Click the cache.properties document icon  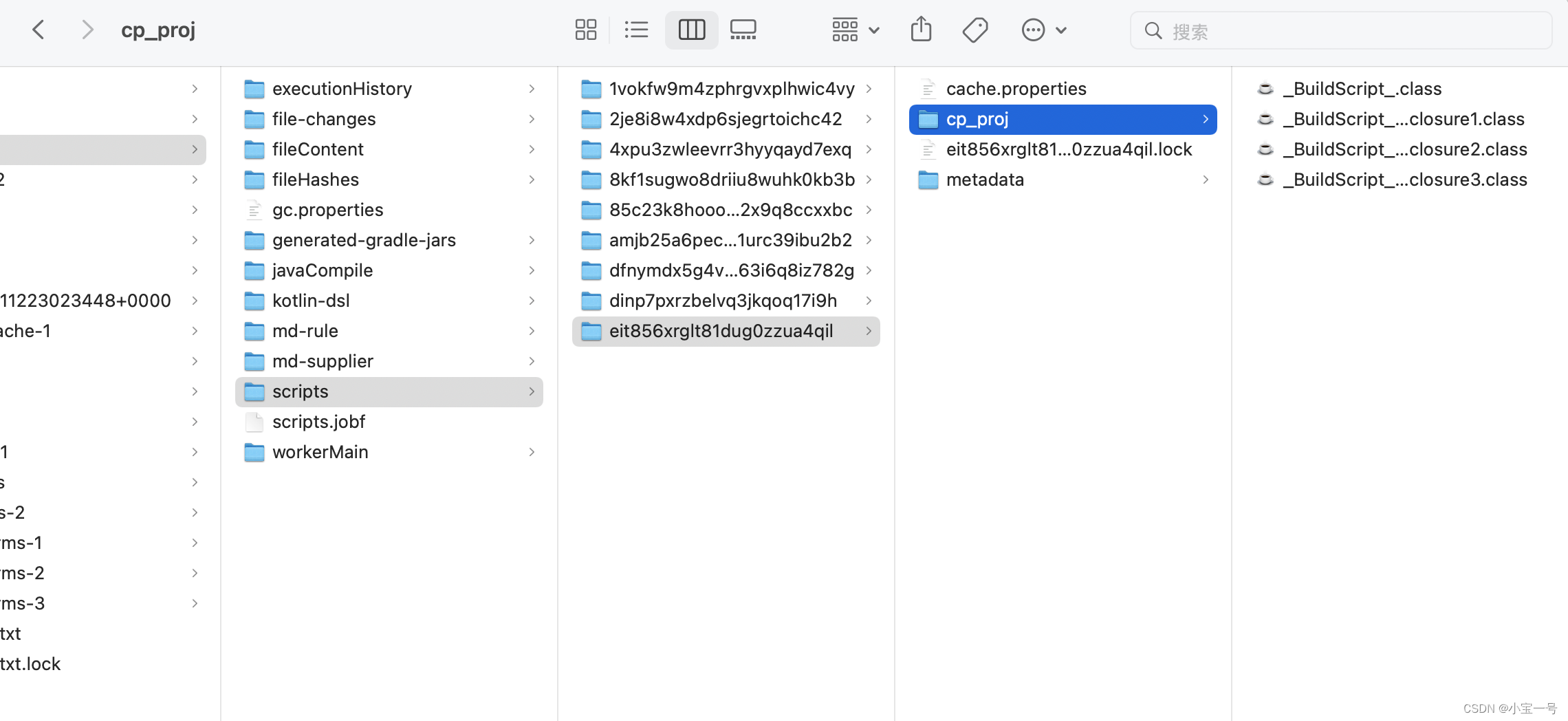(928, 89)
